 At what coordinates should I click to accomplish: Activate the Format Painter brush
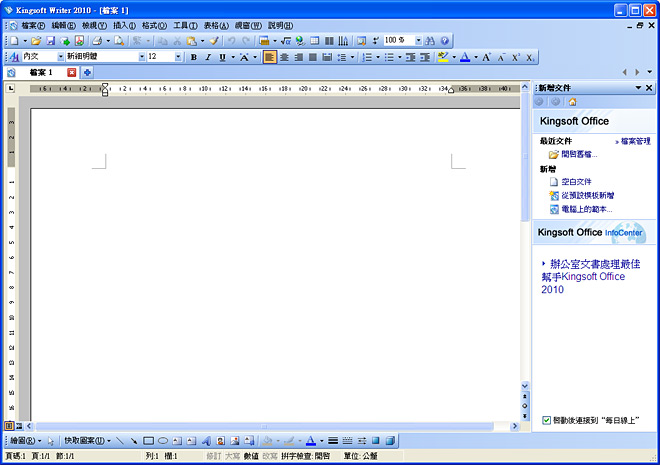[214, 41]
